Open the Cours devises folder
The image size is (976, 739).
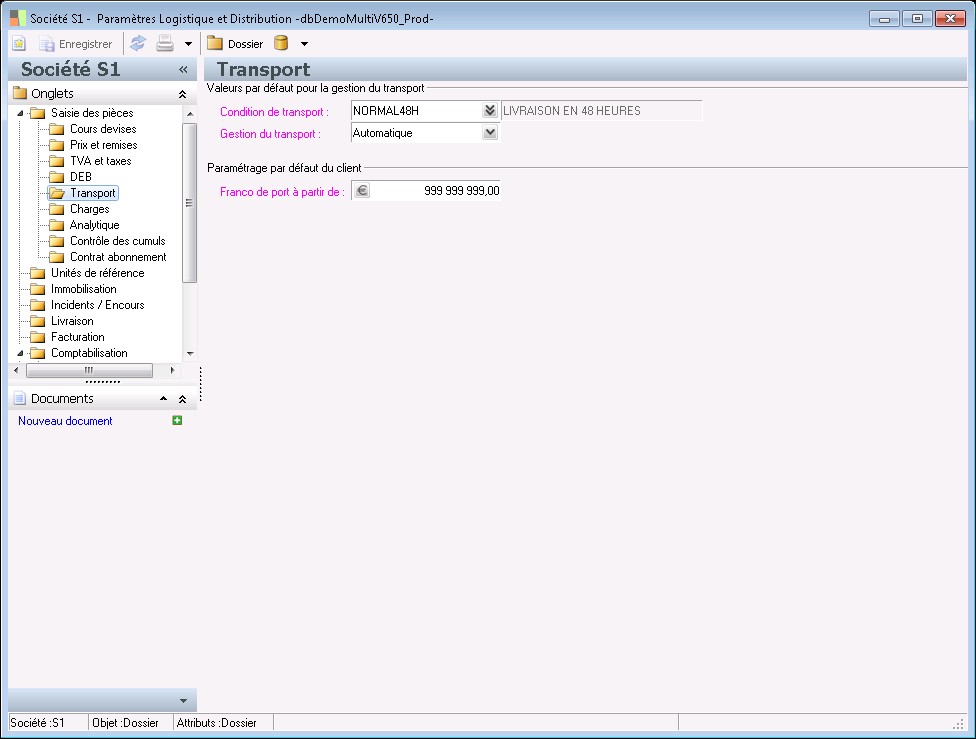[103, 129]
